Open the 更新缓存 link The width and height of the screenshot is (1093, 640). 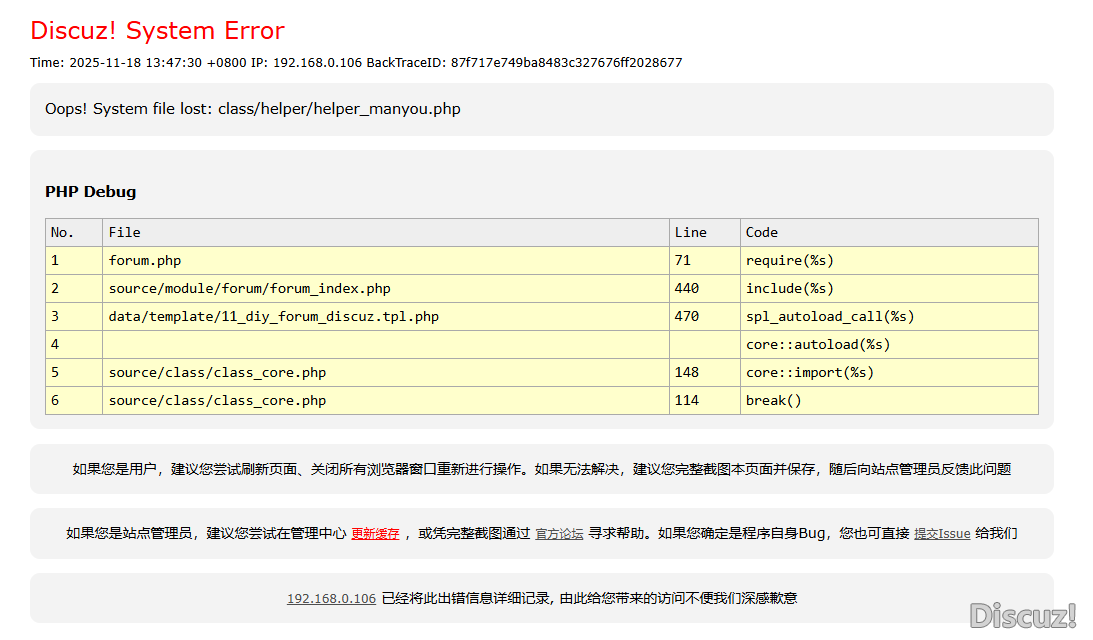click(375, 534)
